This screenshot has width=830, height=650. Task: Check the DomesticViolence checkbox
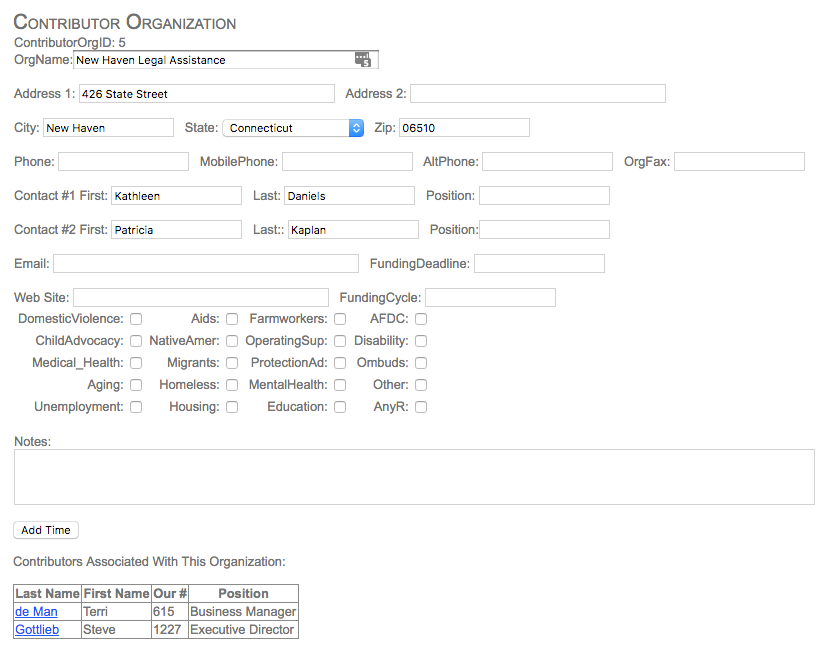(x=136, y=319)
